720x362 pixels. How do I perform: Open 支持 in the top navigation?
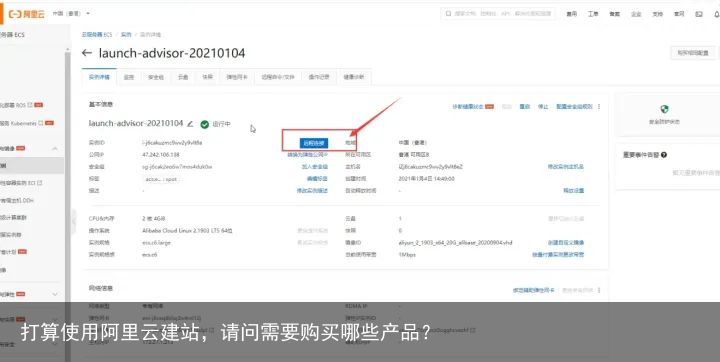pyautogui.click(x=658, y=14)
